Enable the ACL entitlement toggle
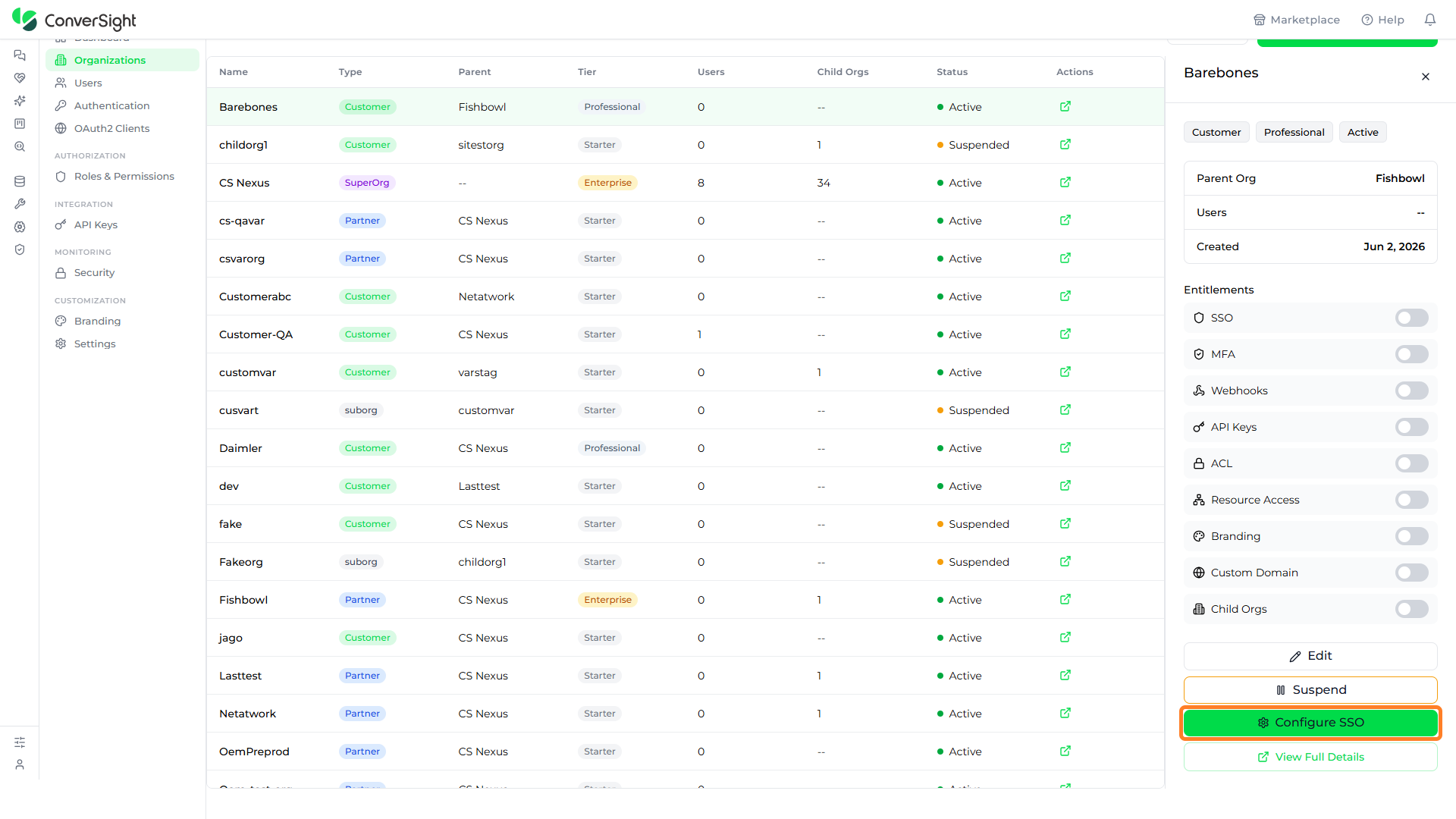The height and width of the screenshot is (819, 1456). [1411, 463]
